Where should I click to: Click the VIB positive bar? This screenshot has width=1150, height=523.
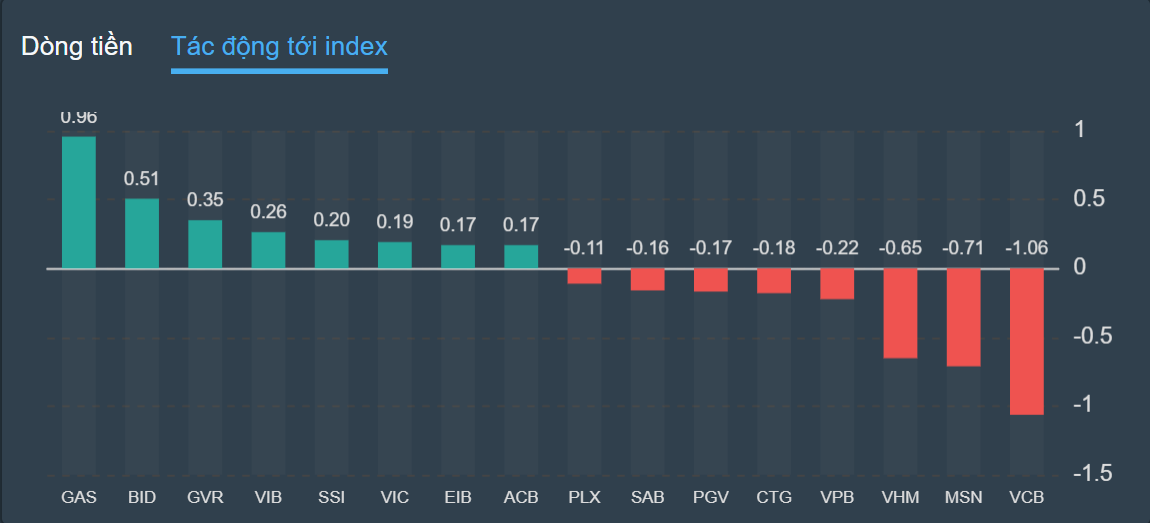click(268, 250)
